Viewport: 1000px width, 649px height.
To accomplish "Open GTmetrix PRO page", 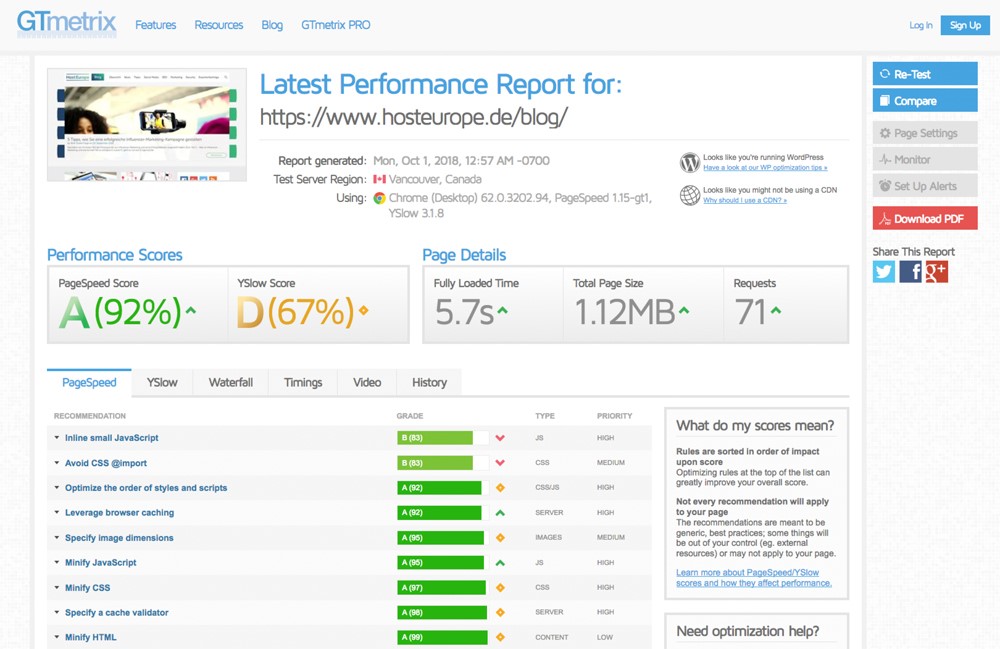I will 335,25.
